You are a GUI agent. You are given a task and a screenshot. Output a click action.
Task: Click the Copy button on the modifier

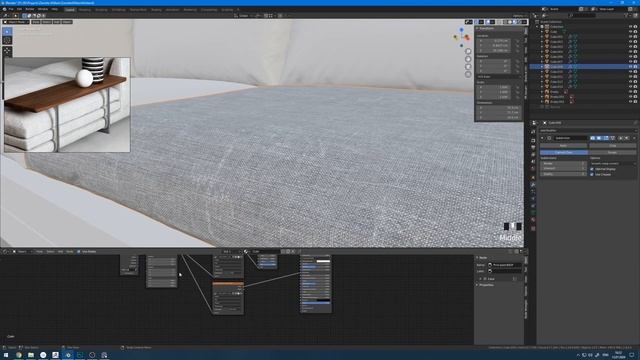[612, 146]
